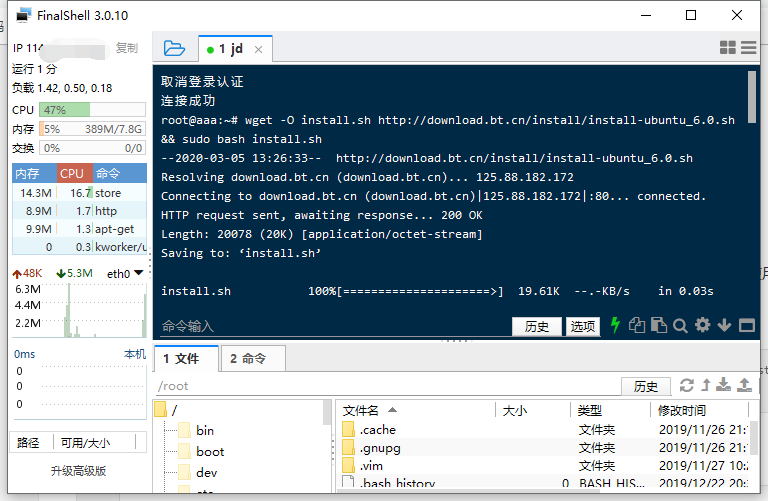This screenshot has width=768, height=501.
Task: Click the 升级高级版 upgrade link
Action: click(78, 471)
